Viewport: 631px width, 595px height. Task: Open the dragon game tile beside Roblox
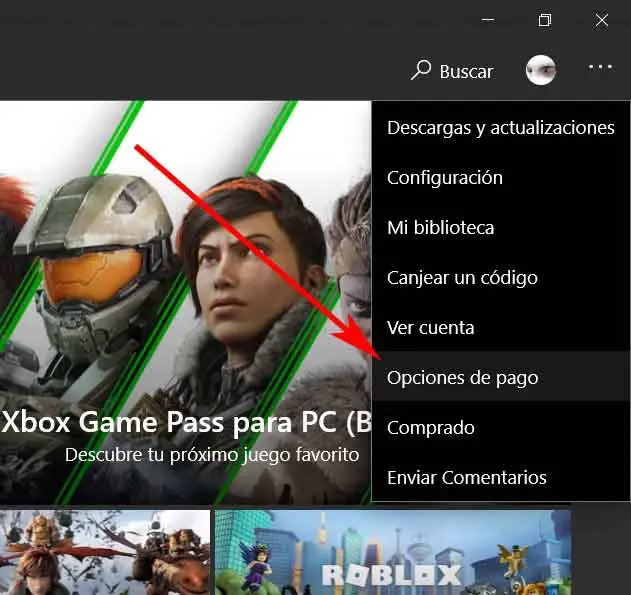point(105,552)
